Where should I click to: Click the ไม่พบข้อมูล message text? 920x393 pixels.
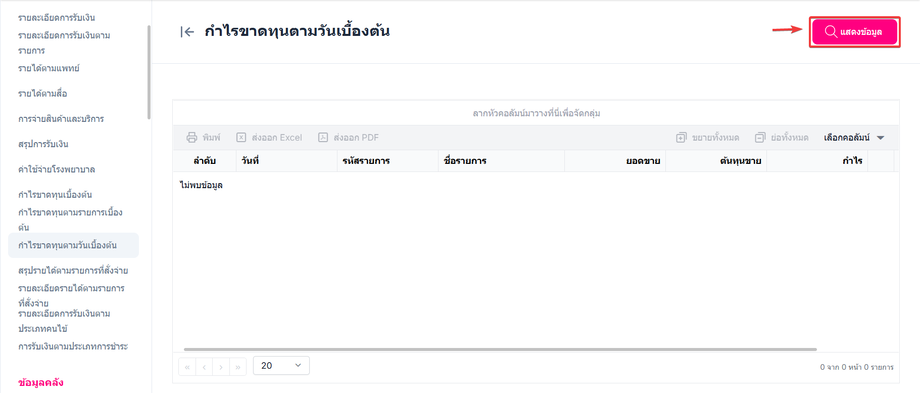(x=201, y=185)
